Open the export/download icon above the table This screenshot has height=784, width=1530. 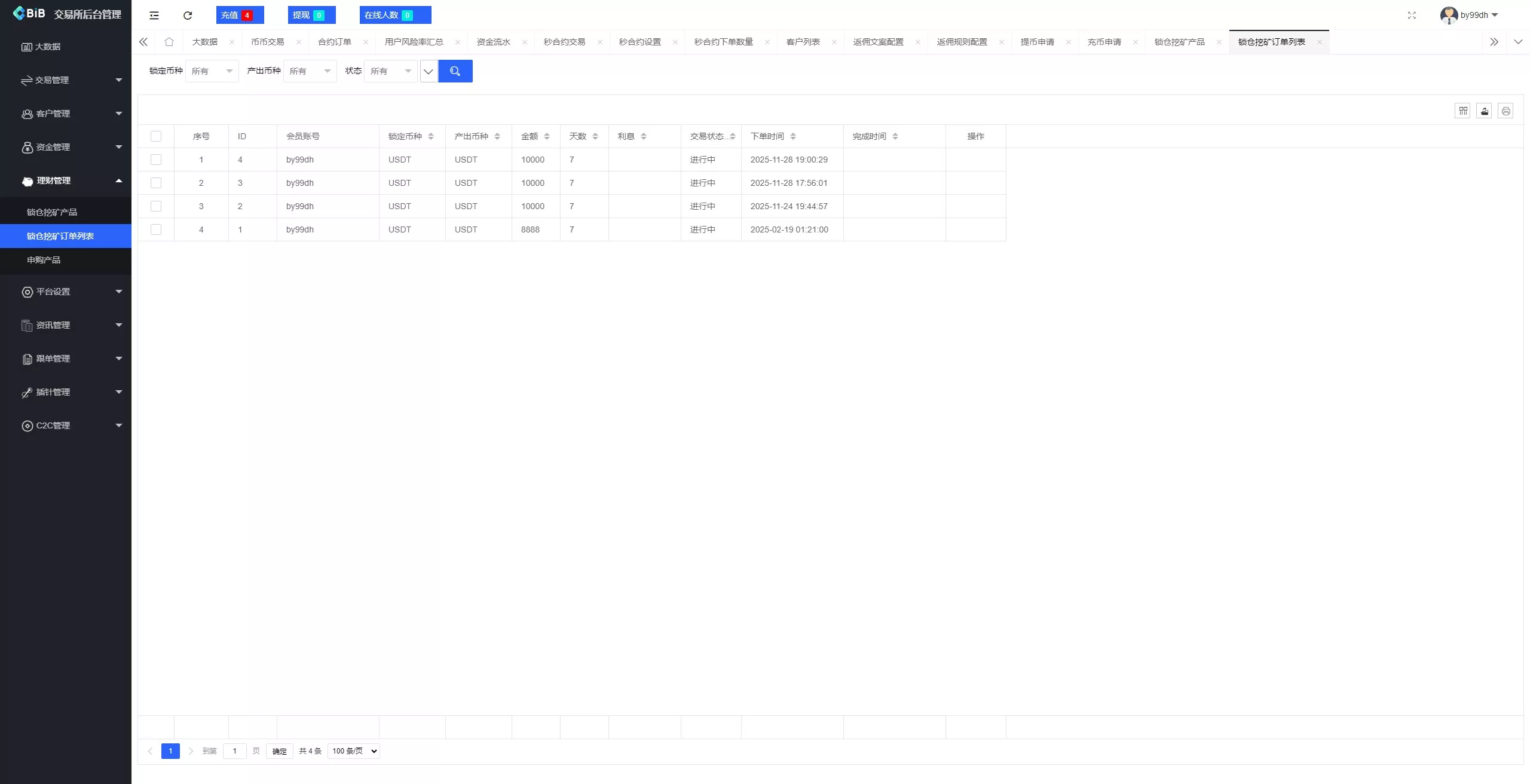[x=1484, y=111]
